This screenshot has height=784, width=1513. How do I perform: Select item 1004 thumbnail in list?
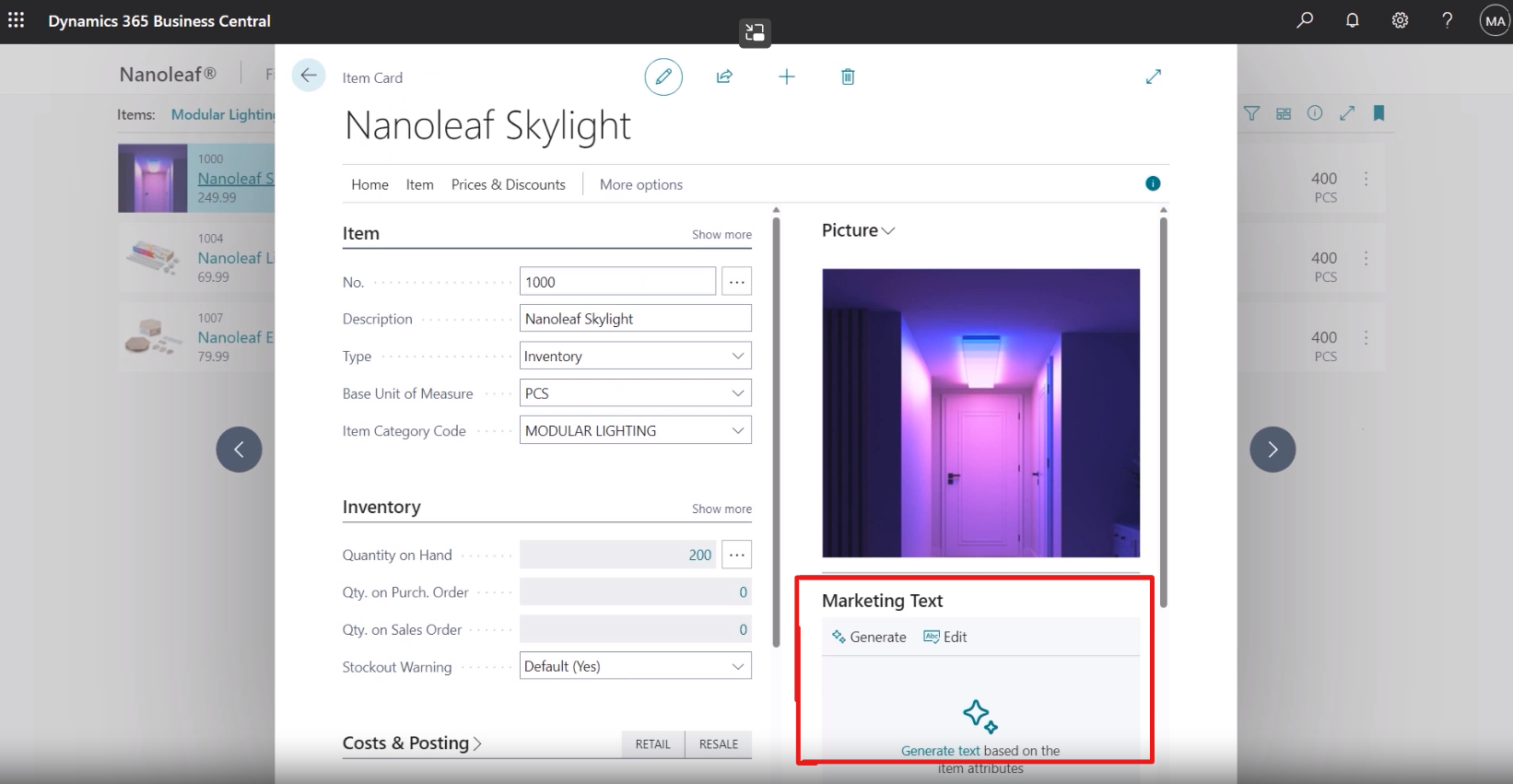[x=152, y=258]
